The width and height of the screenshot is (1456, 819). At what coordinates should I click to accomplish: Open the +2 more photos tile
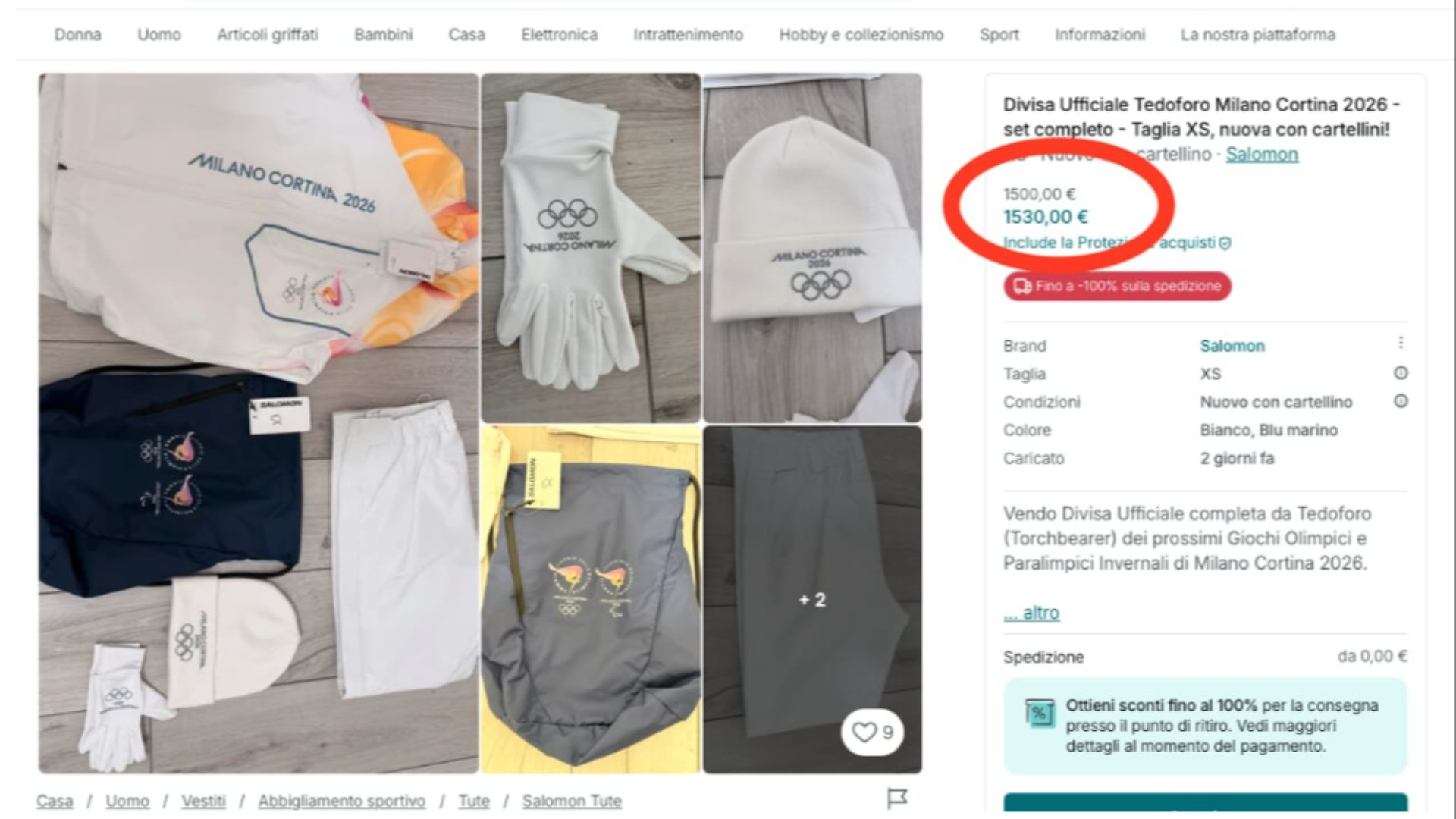point(812,600)
